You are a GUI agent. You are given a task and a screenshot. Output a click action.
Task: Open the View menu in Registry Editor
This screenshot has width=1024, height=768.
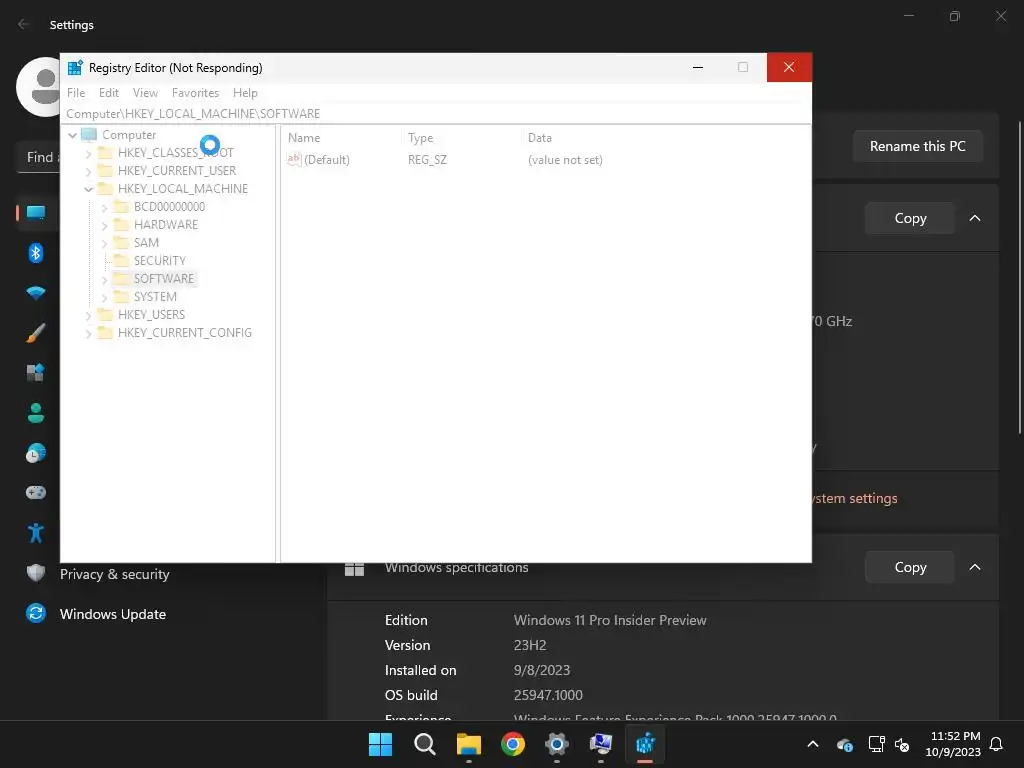pyautogui.click(x=145, y=93)
